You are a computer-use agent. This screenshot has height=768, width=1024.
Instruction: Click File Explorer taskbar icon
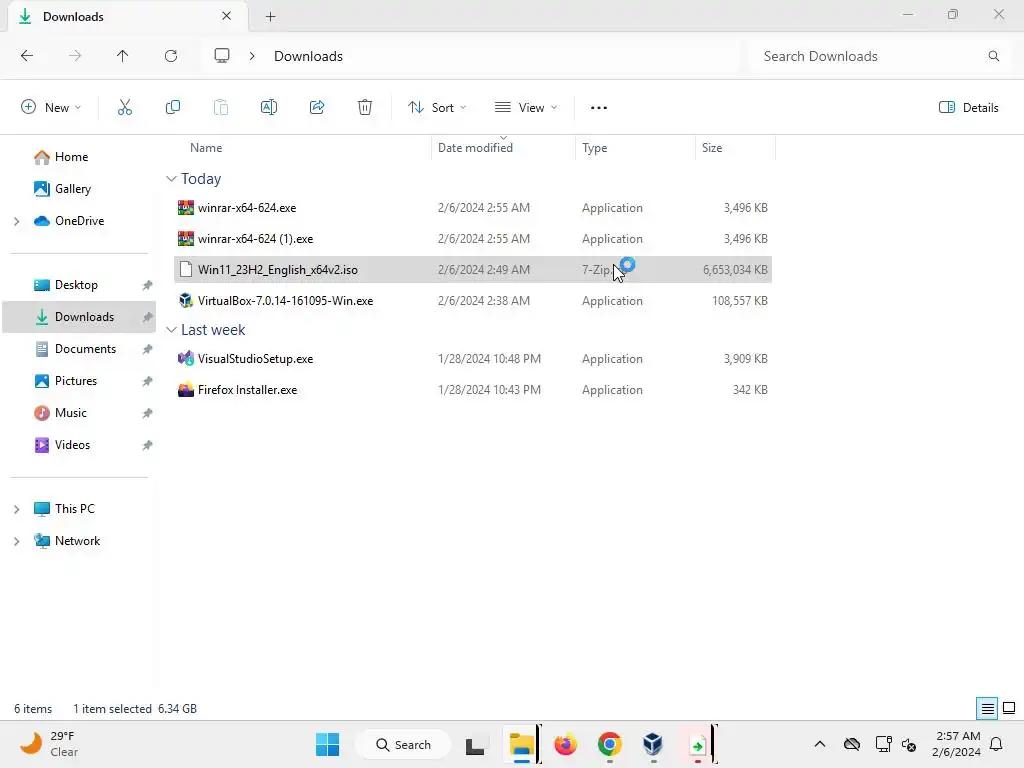pyautogui.click(x=522, y=744)
